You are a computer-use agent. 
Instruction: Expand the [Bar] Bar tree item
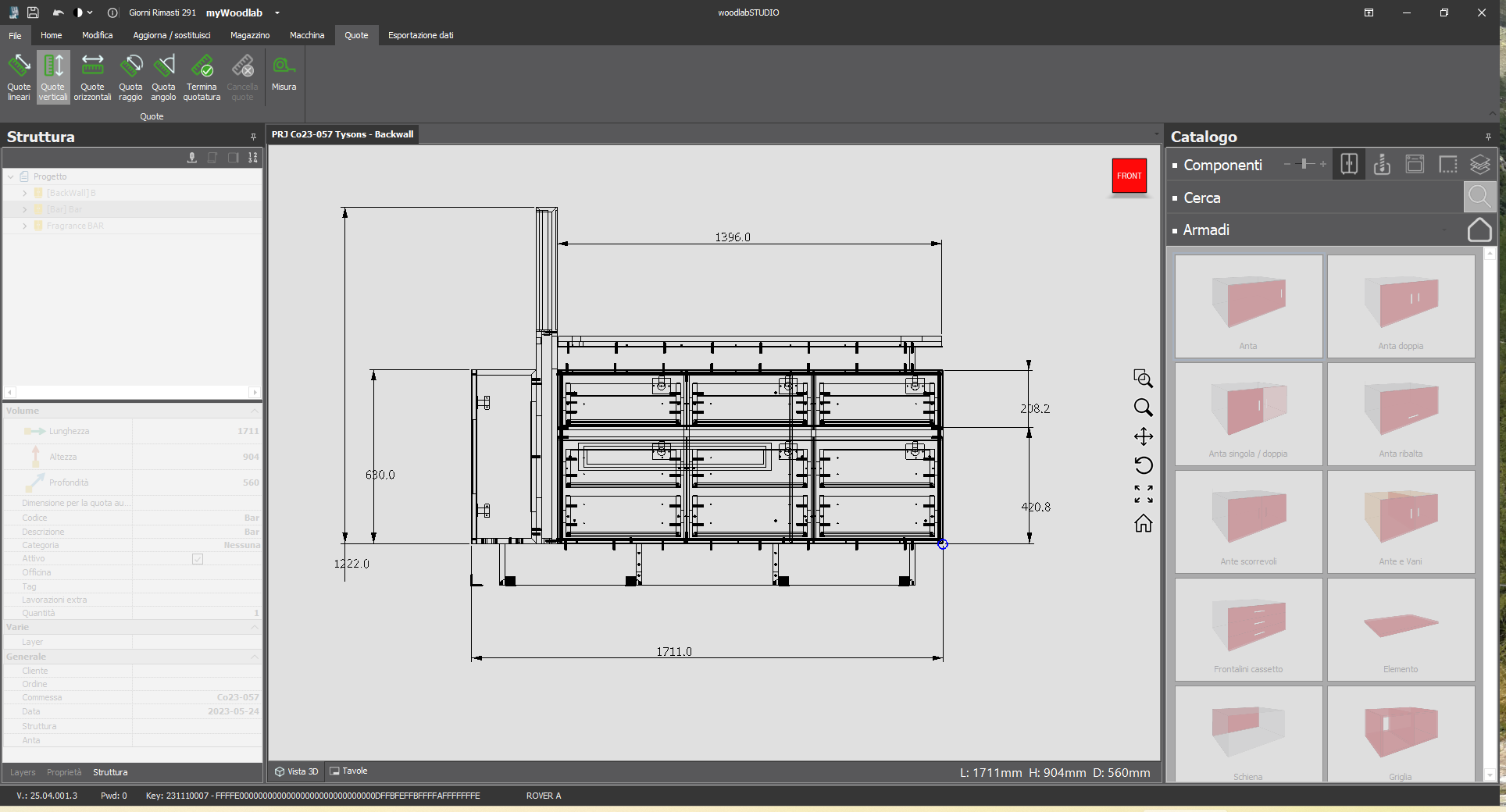click(24, 209)
